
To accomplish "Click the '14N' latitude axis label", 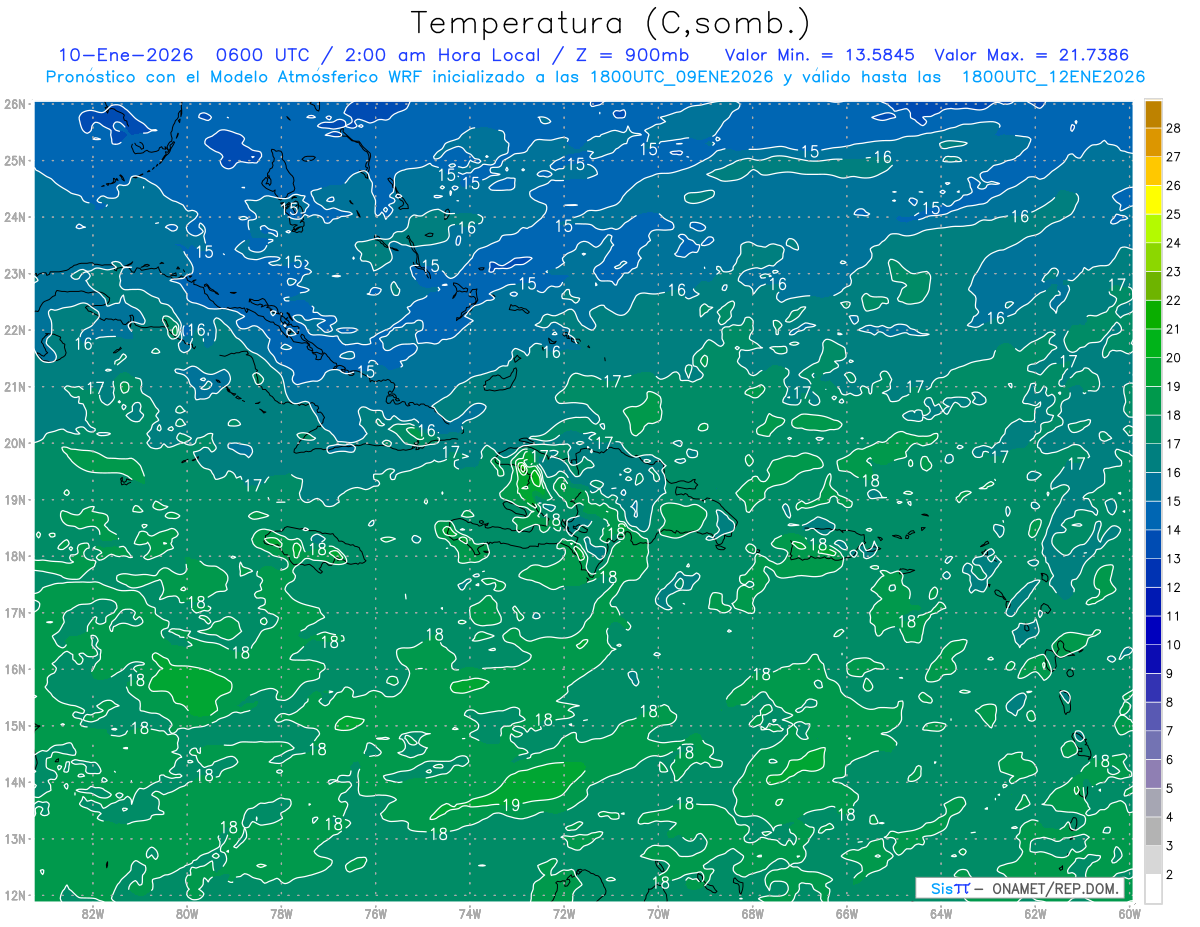I will (15, 782).
